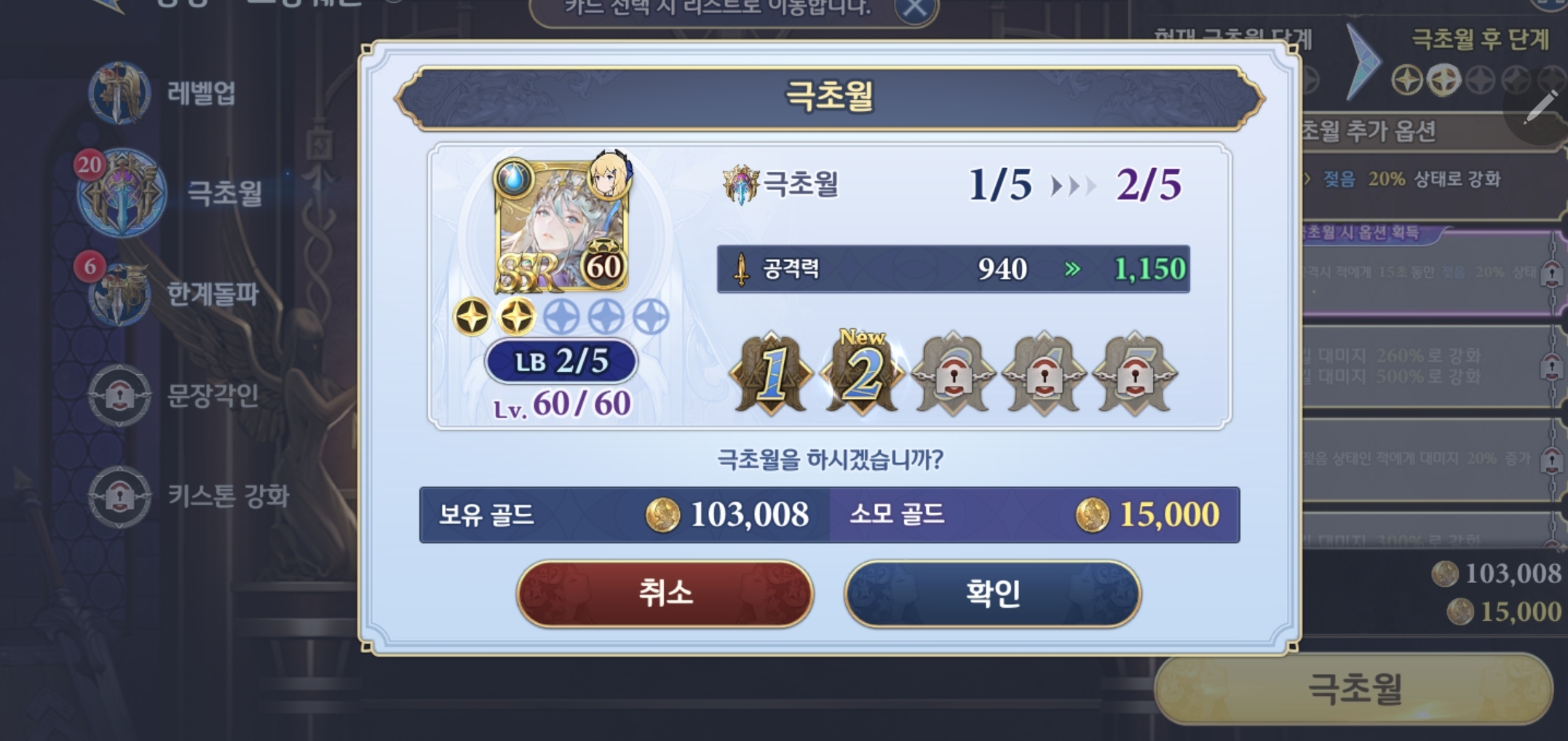Select the stage 1 transcendence badge
Screen dimensions: 1568x741
[772, 374]
